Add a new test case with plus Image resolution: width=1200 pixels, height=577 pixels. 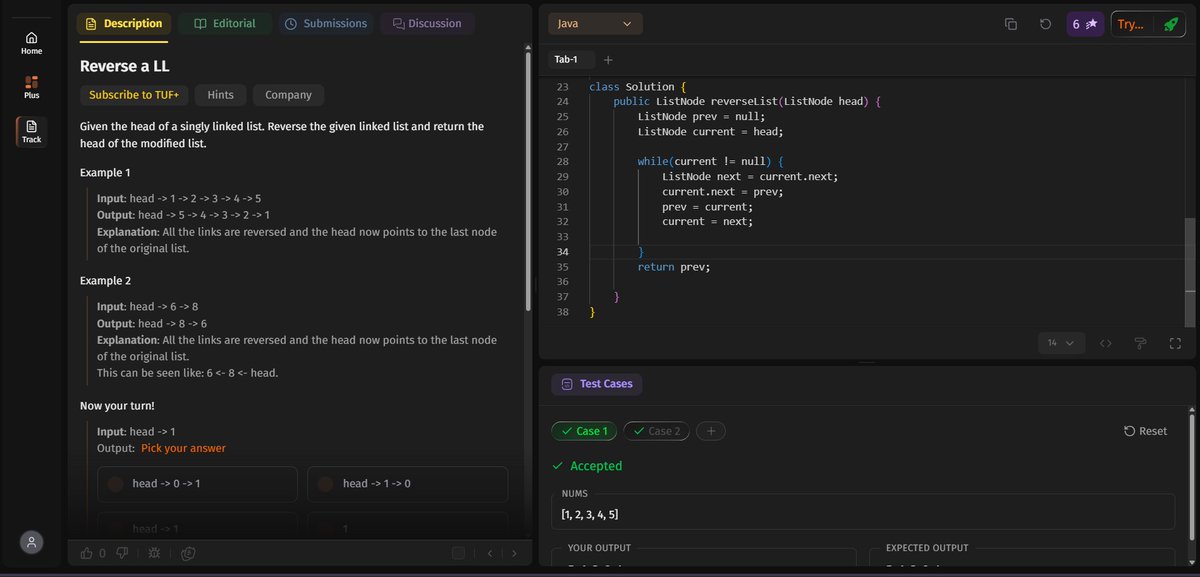coord(711,431)
